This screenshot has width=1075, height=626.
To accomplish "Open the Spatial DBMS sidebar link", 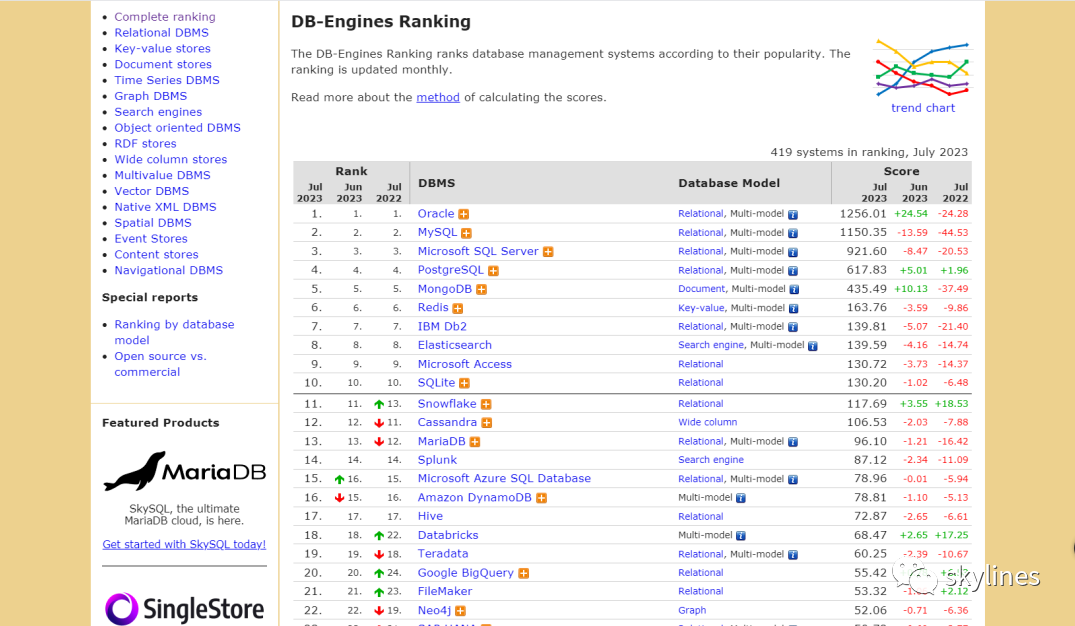I will 153,222.
